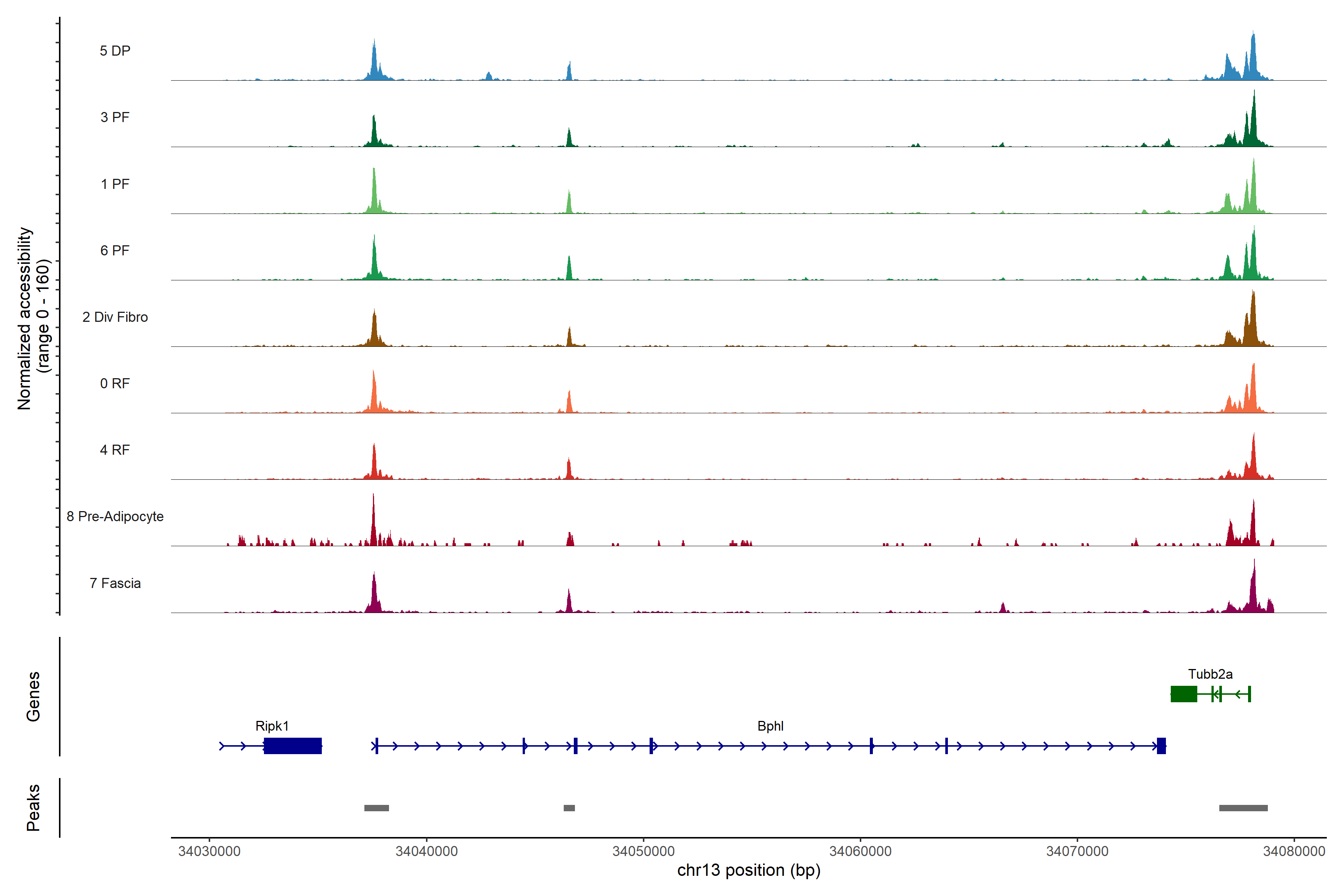The width and height of the screenshot is (1344, 896).
Task: Click the 34050000 axis tick label
Action: [643, 852]
